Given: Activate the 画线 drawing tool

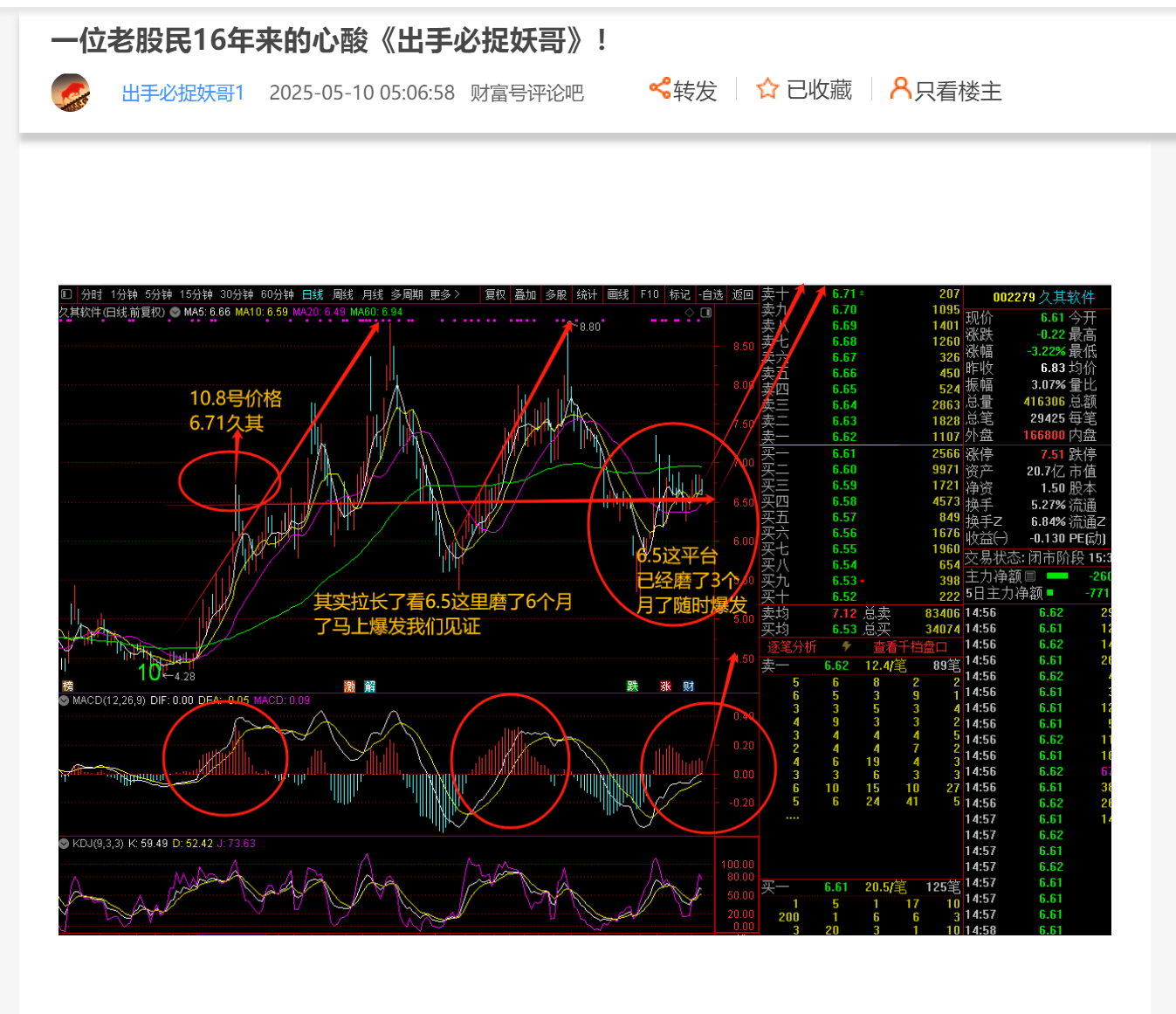Looking at the screenshot, I should (618, 294).
